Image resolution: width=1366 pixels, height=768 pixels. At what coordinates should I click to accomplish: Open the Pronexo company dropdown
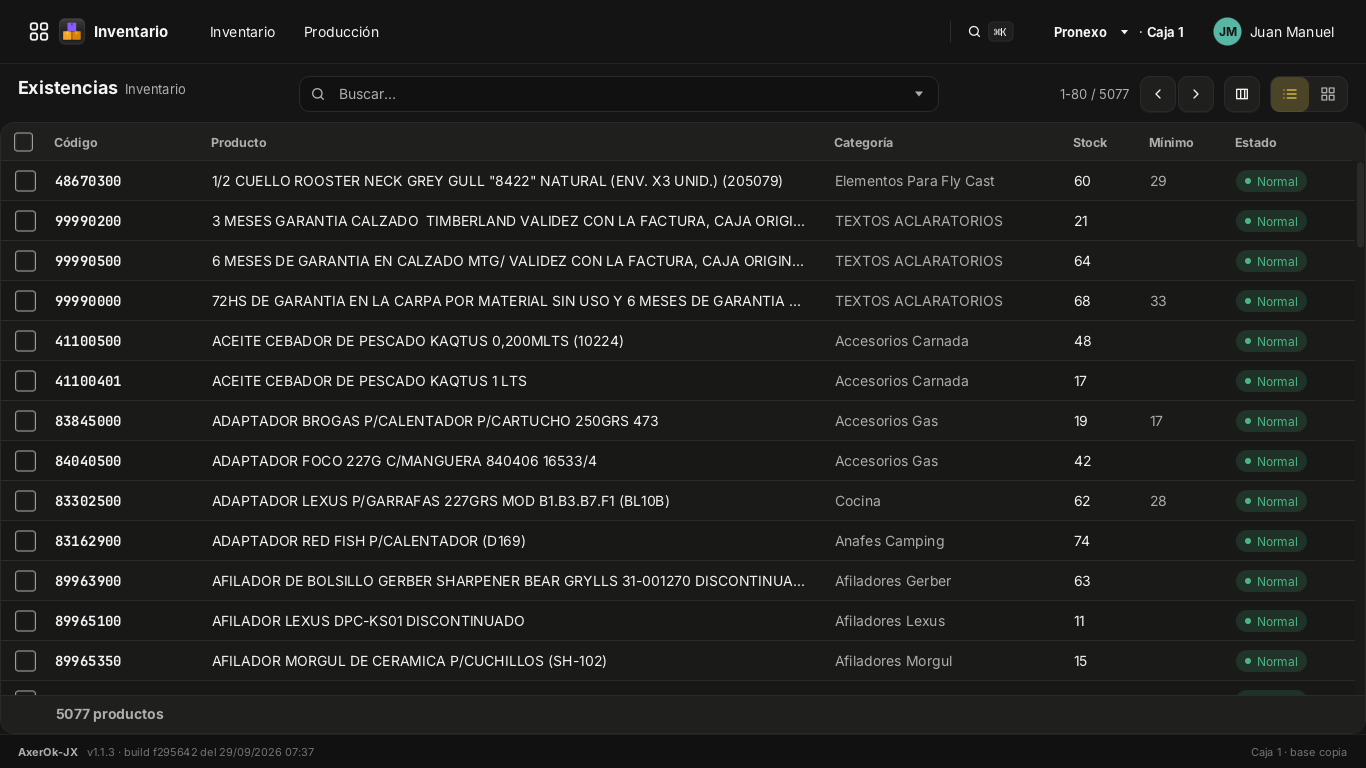point(1091,32)
